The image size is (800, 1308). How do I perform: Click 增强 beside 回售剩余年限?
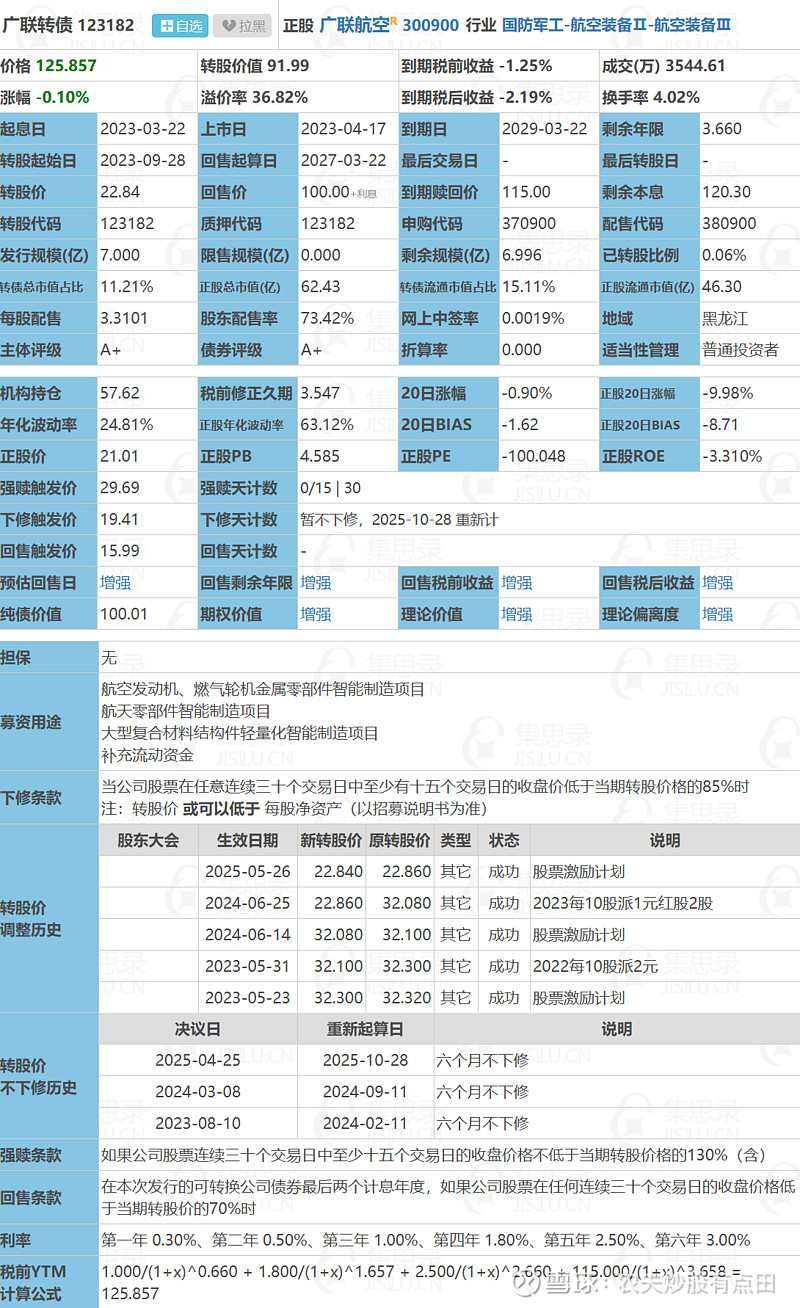pyautogui.click(x=315, y=582)
